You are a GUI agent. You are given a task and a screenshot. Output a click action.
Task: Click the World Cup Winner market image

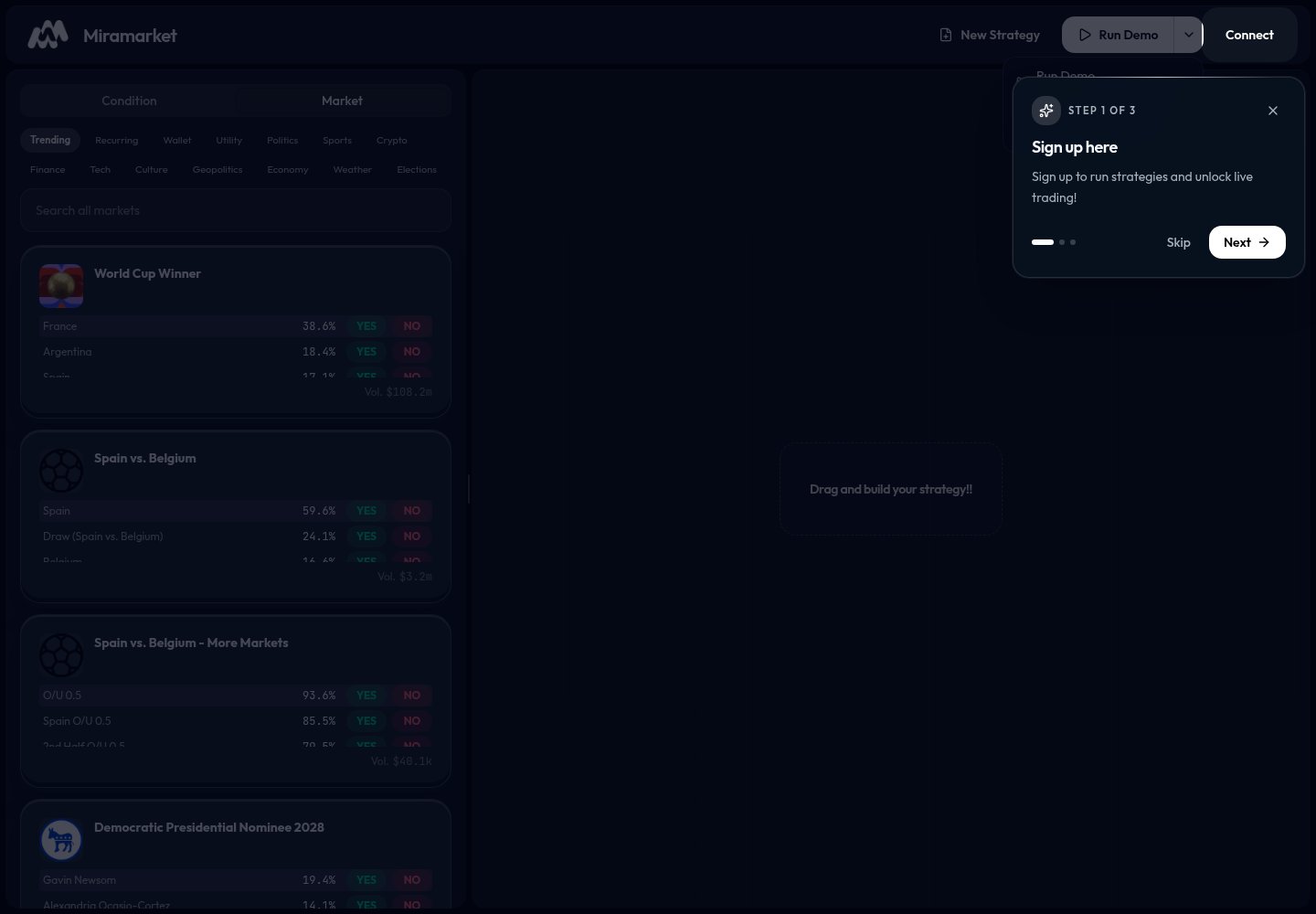[x=61, y=286]
